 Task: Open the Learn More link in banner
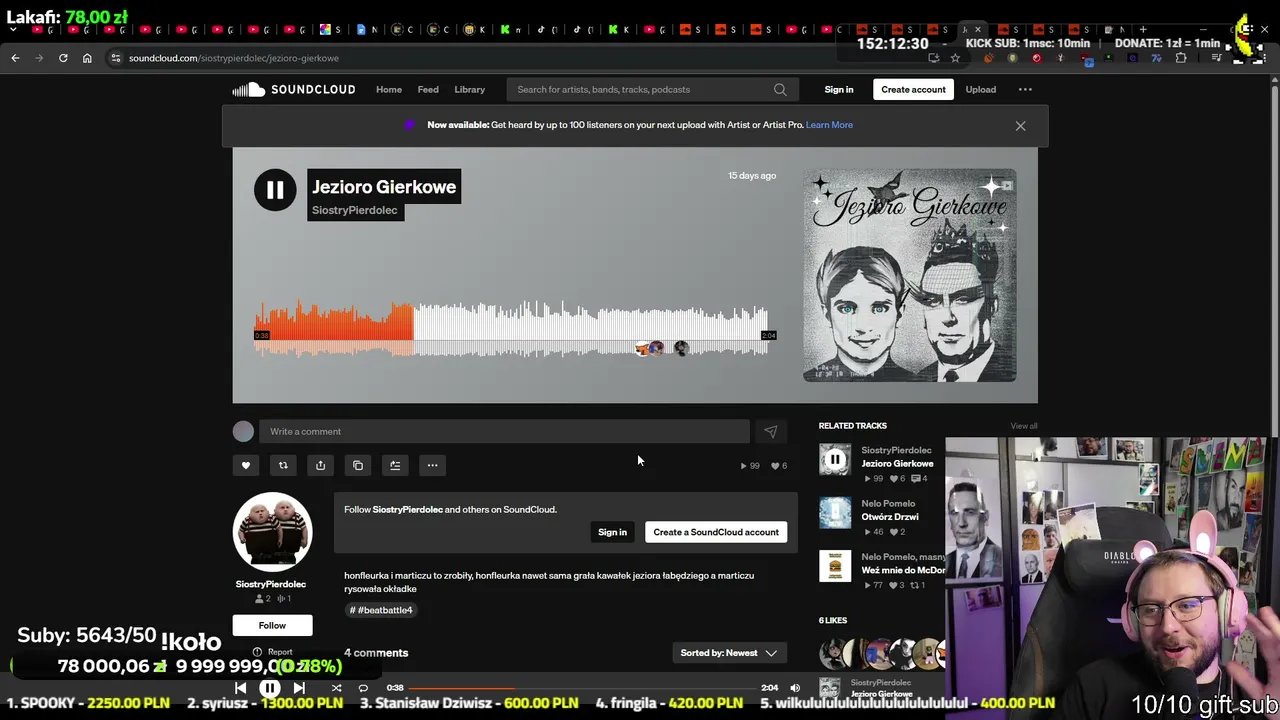point(829,125)
